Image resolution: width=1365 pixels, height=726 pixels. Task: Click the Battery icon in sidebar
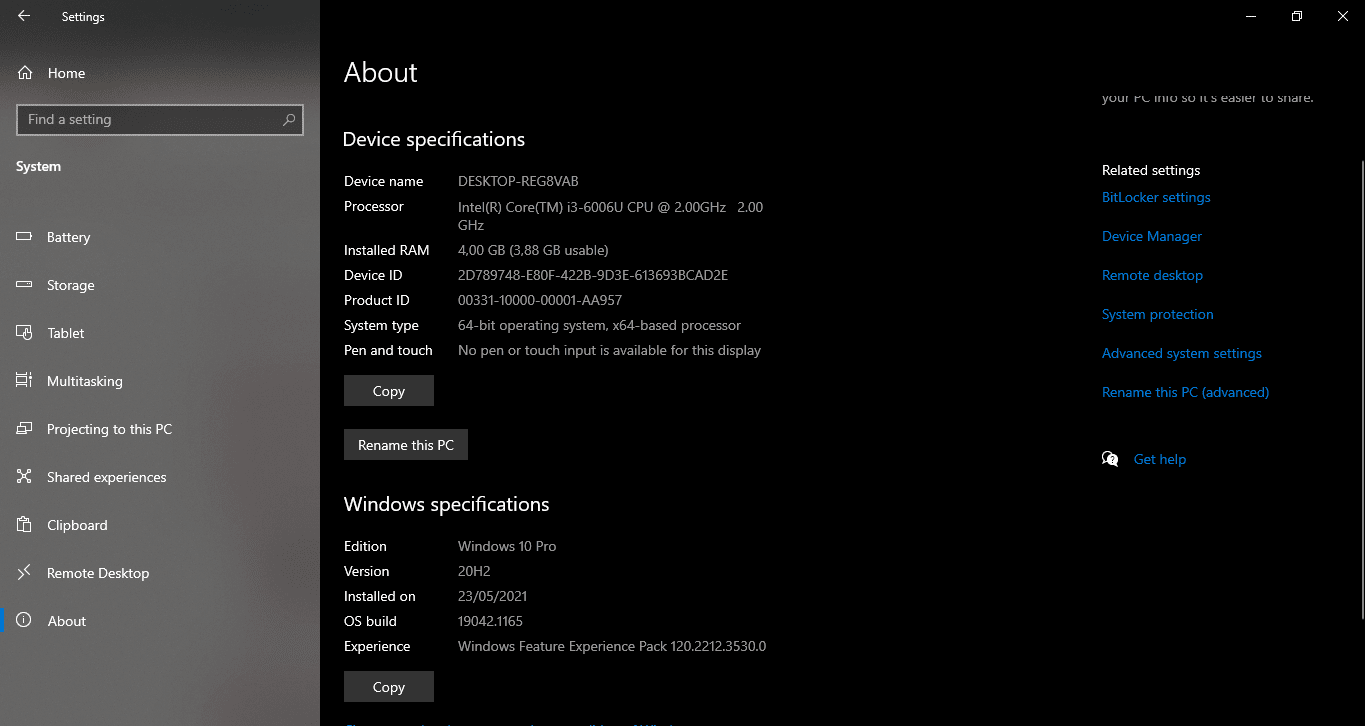click(x=25, y=237)
